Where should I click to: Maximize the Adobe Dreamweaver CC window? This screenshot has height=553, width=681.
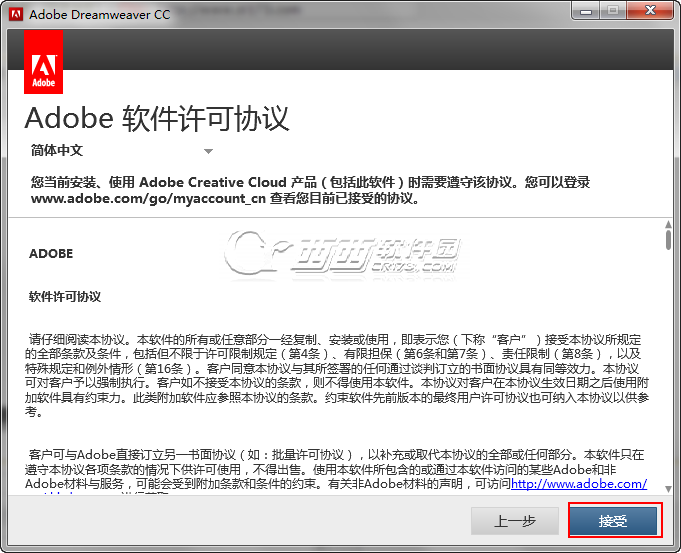[x=613, y=11]
